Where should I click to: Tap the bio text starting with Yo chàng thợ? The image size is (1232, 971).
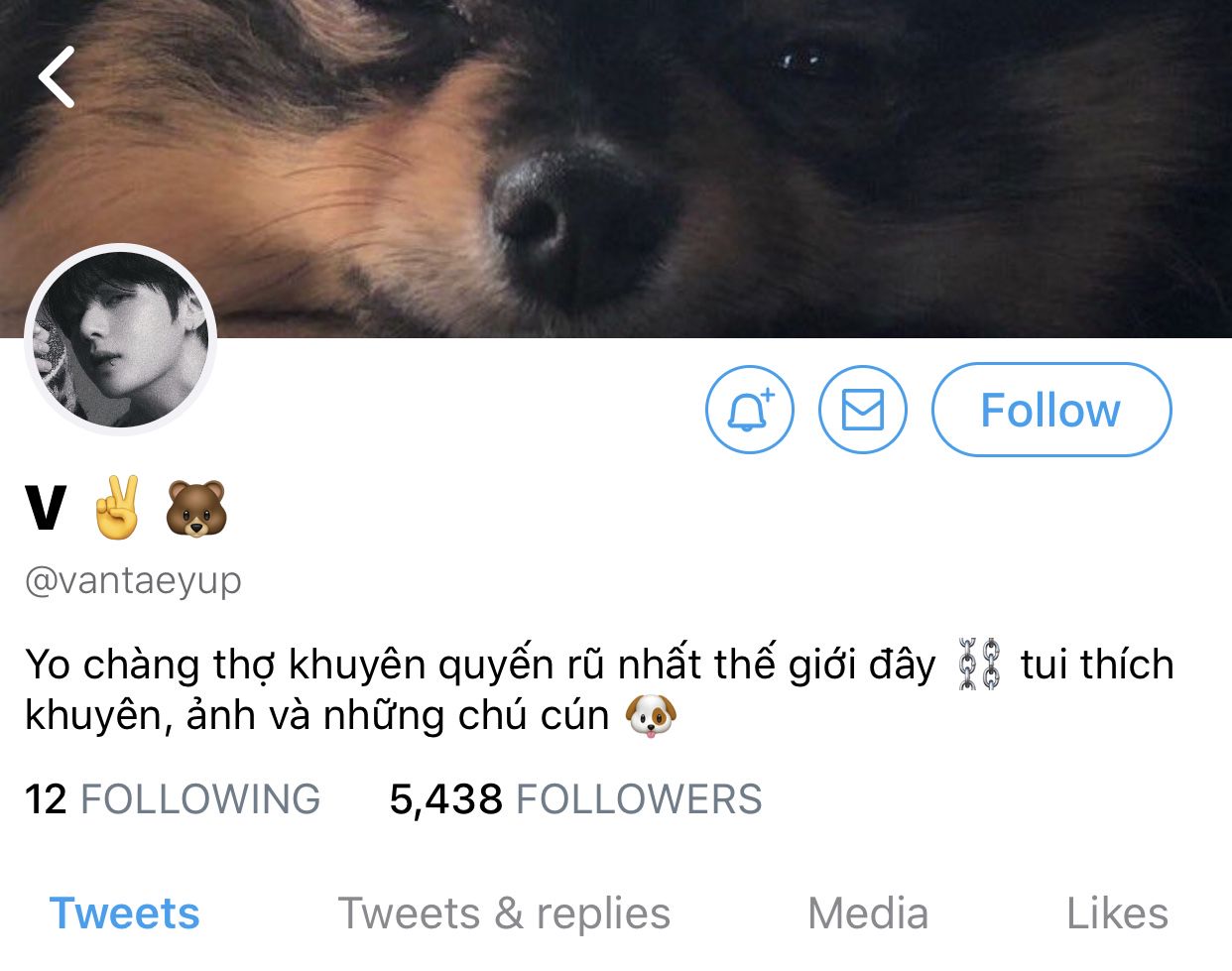(599, 689)
